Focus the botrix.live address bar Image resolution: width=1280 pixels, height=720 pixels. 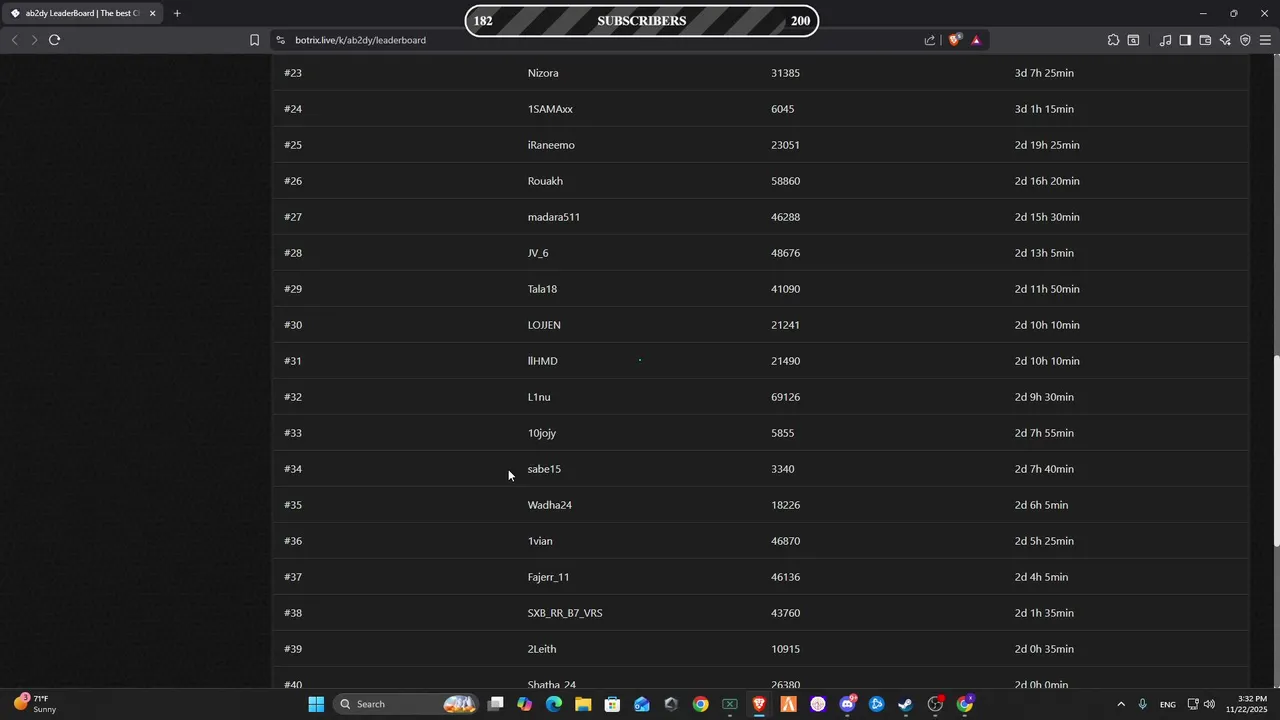[600, 40]
